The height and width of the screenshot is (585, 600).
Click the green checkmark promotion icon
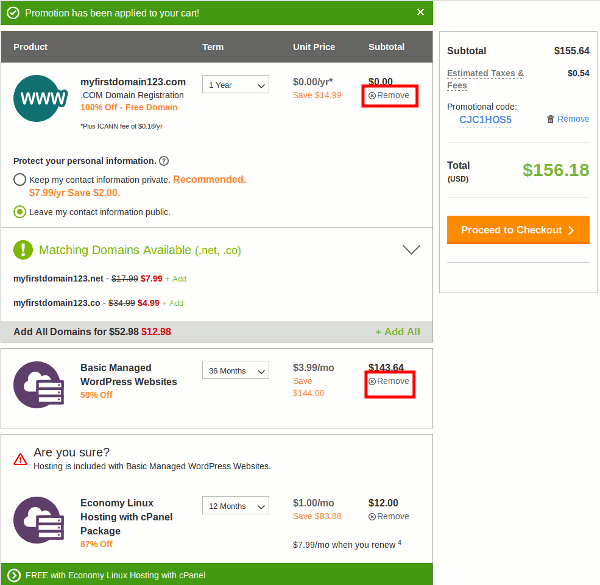pyautogui.click(x=13, y=13)
